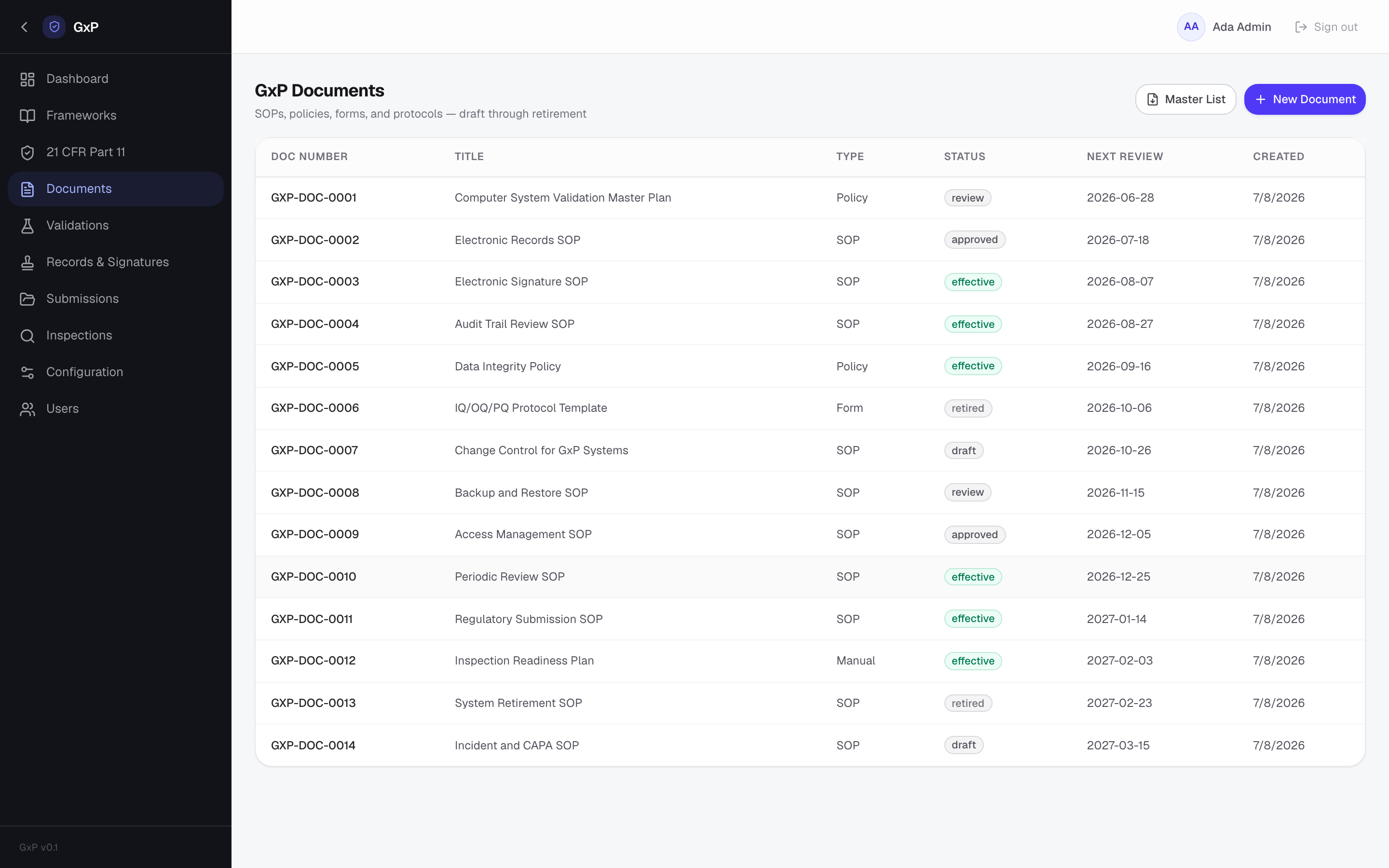Click the Dashboard grid icon

27,79
